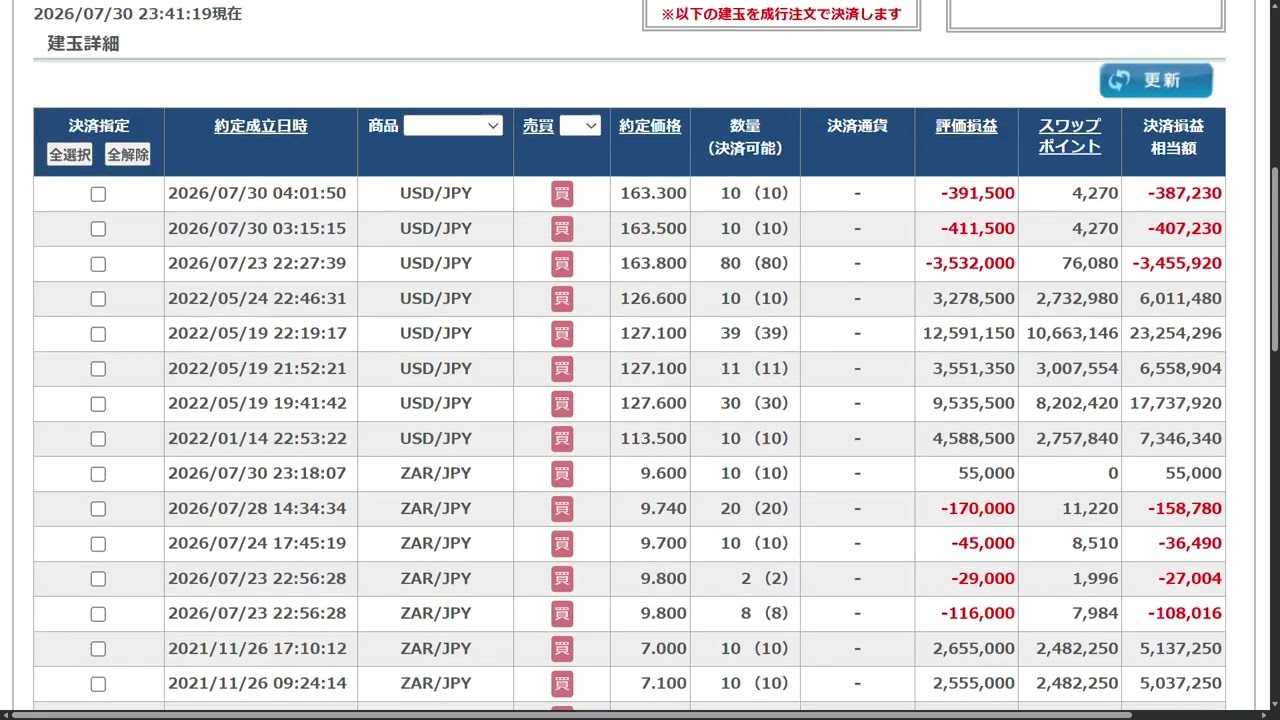Viewport: 1280px width, 720px height.
Task: Sort by 約定成立日時 column header
Action: (x=261, y=126)
